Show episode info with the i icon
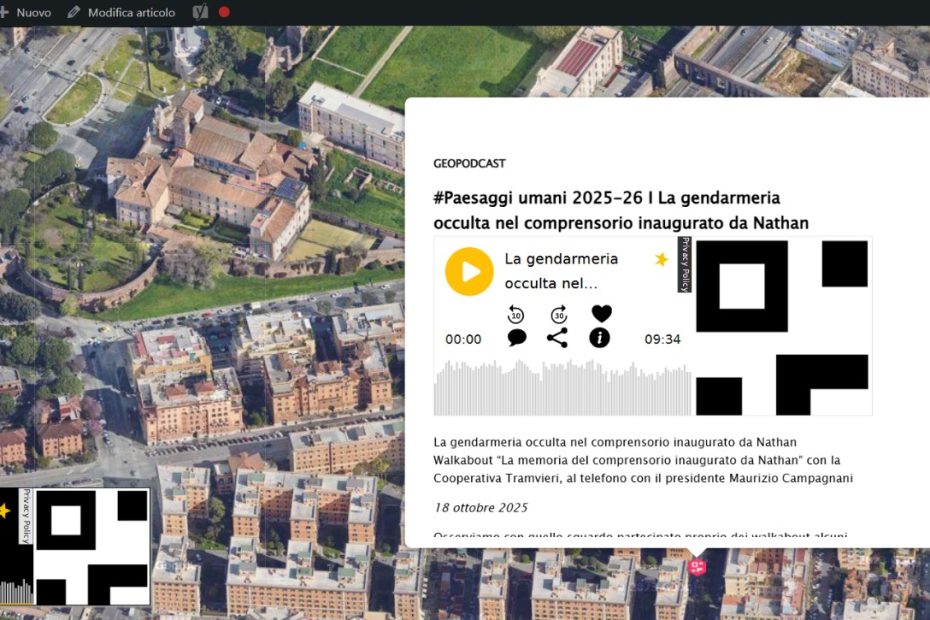The width and height of the screenshot is (930, 620). click(600, 338)
